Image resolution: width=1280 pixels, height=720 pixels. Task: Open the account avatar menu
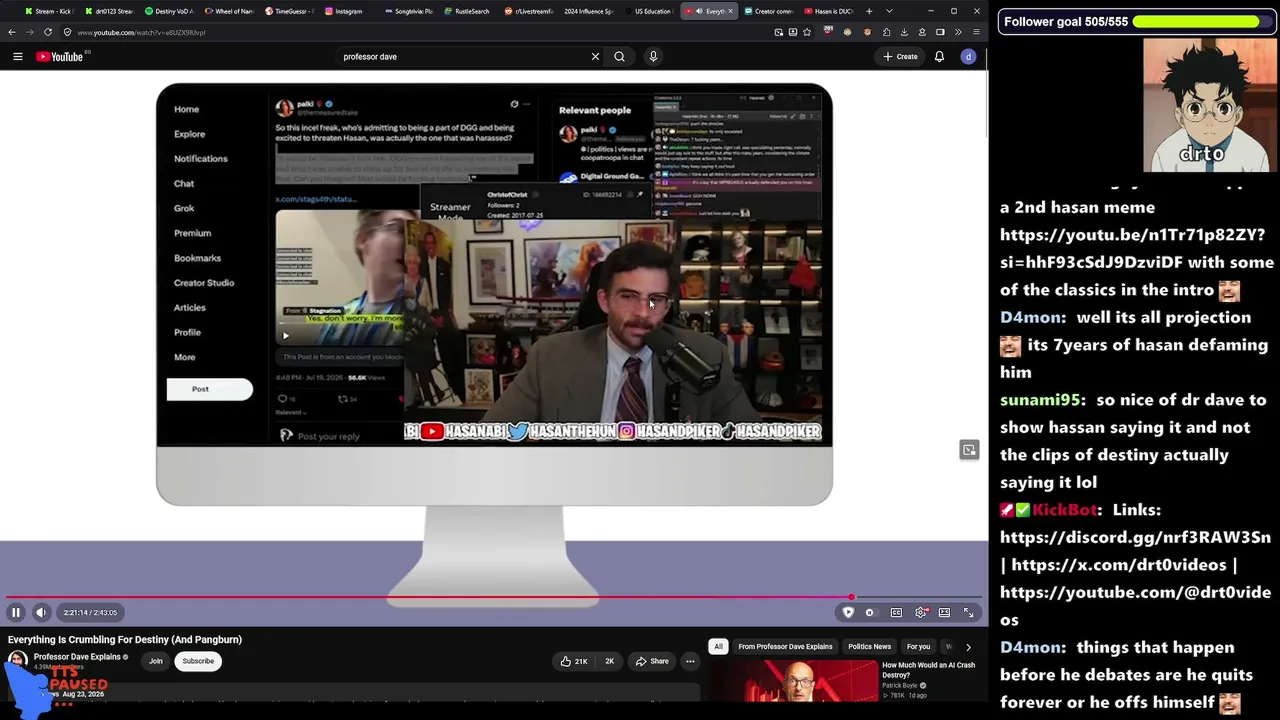click(968, 57)
